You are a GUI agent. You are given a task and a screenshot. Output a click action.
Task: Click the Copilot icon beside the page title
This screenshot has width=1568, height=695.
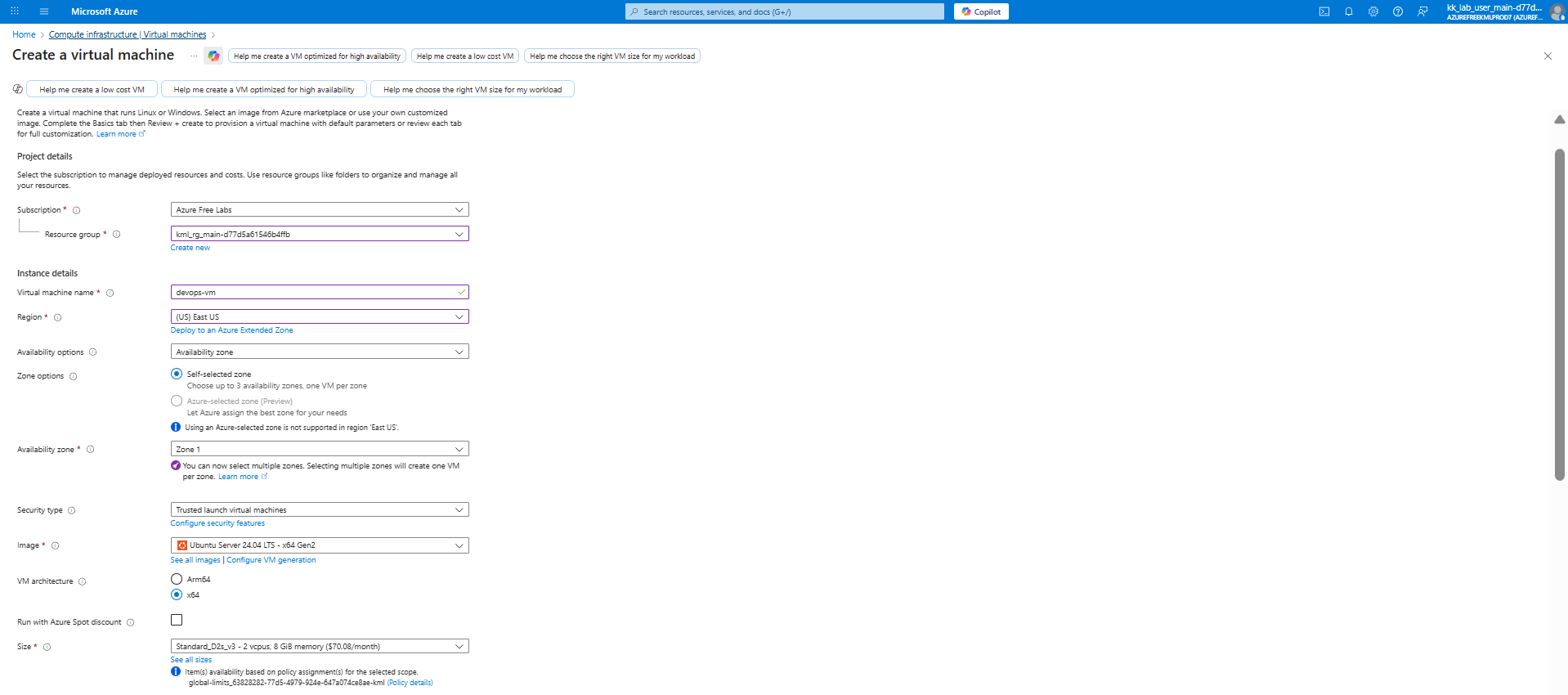click(213, 56)
